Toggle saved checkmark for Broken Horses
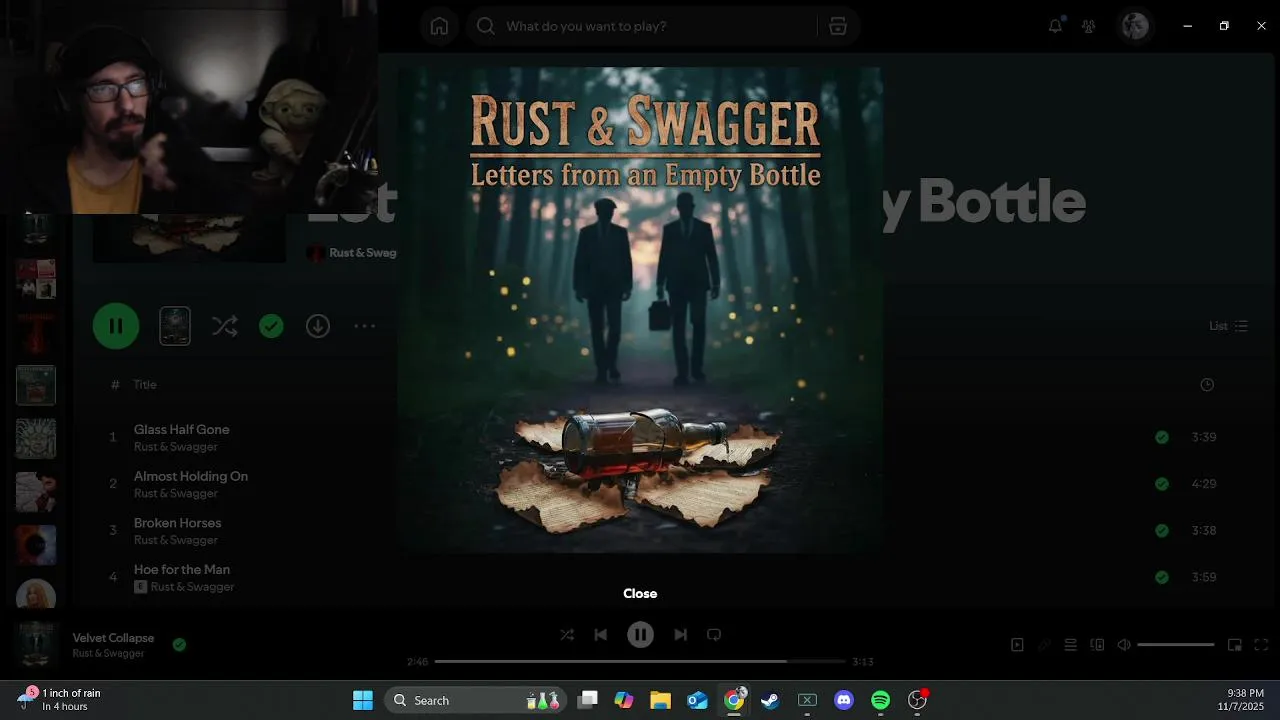 click(1162, 531)
